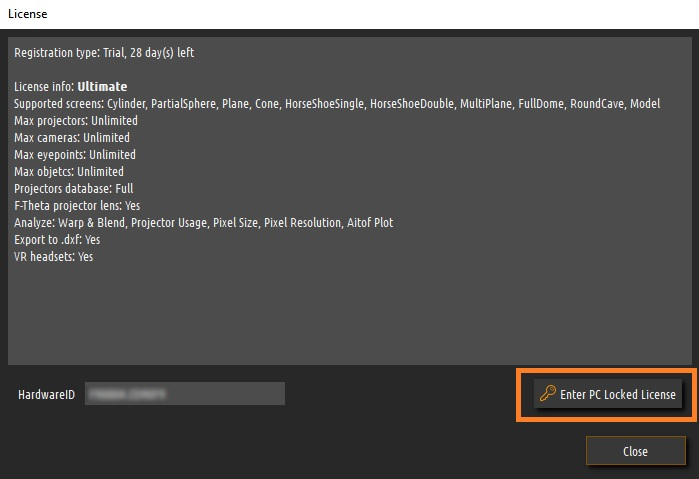Click the blurred hardware ID value
This screenshot has height=479, width=699.
(127, 394)
